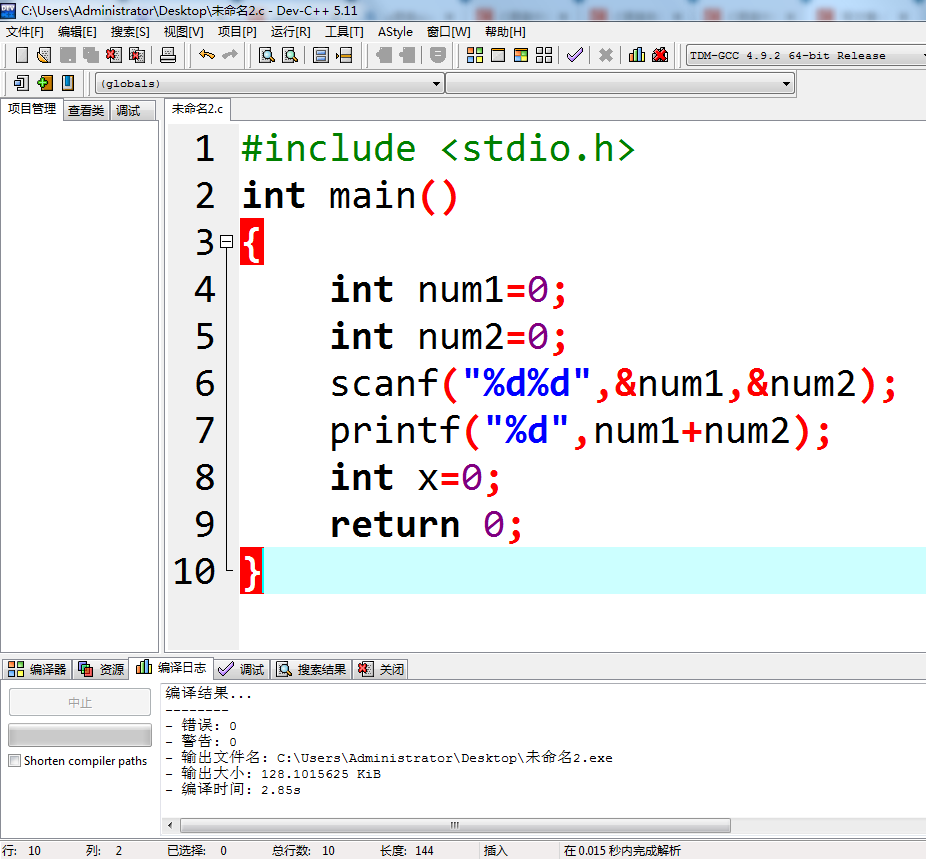
Task: Click the Go to function icon
Action: pos(321,55)
